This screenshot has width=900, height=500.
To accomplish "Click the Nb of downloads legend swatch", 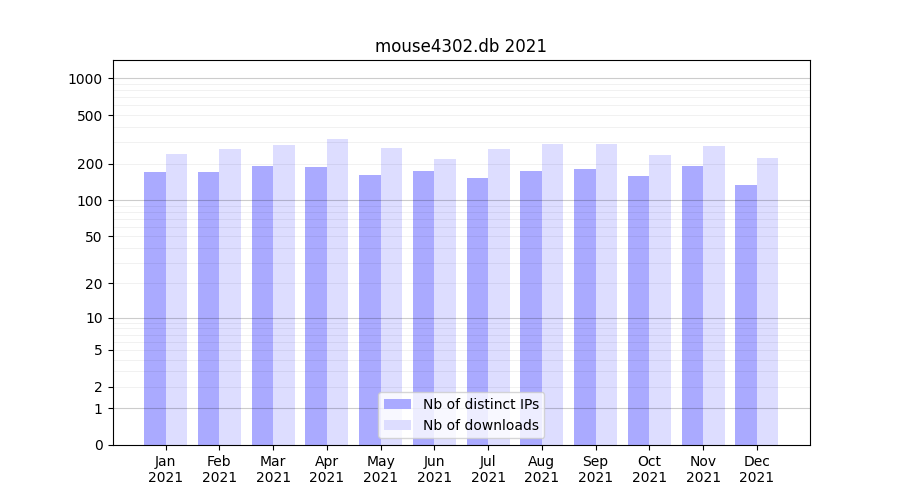I will point(397,425).
